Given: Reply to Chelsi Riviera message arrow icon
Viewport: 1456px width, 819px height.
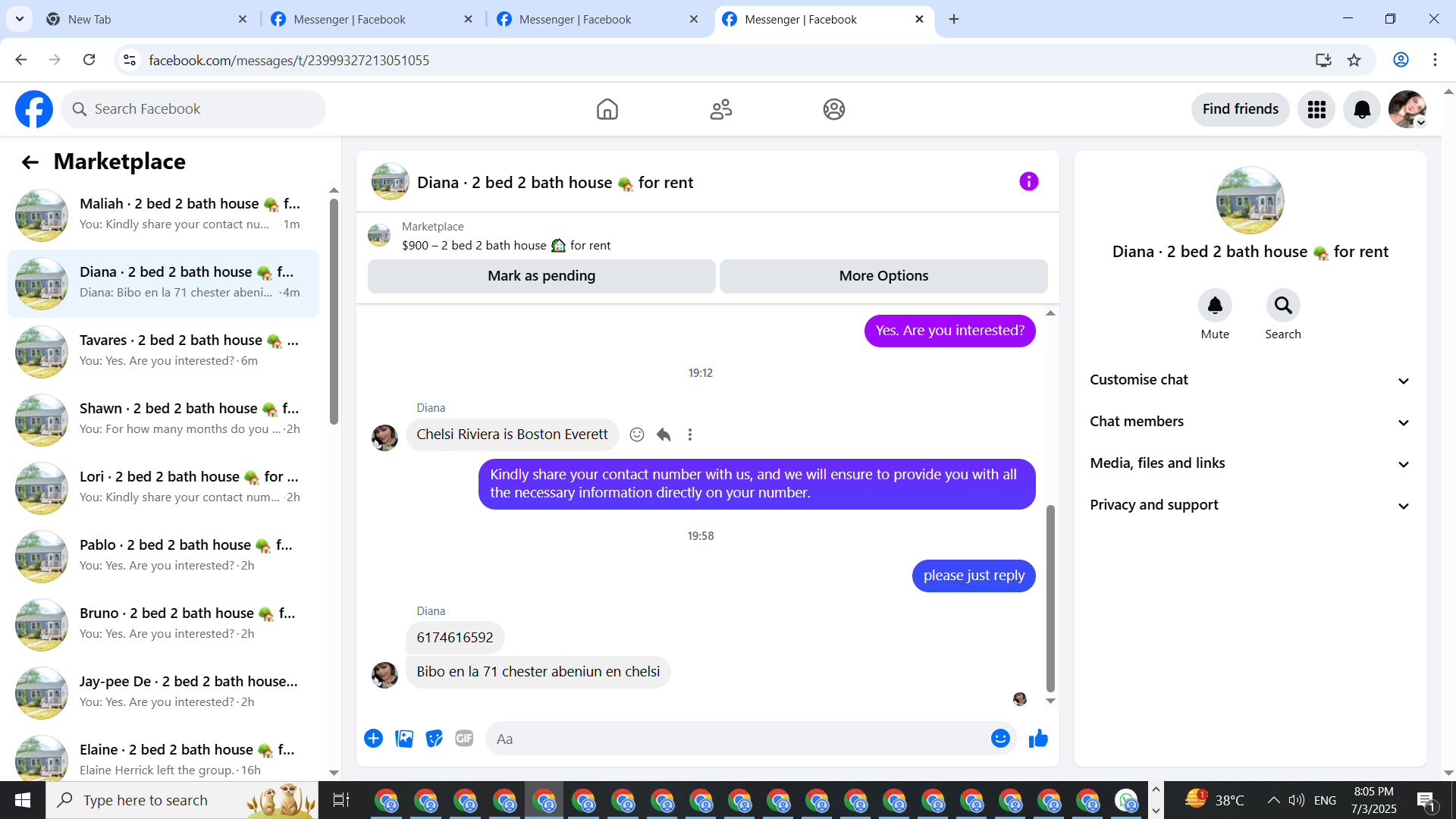Looking at the screenshot, I should (664, 435).
